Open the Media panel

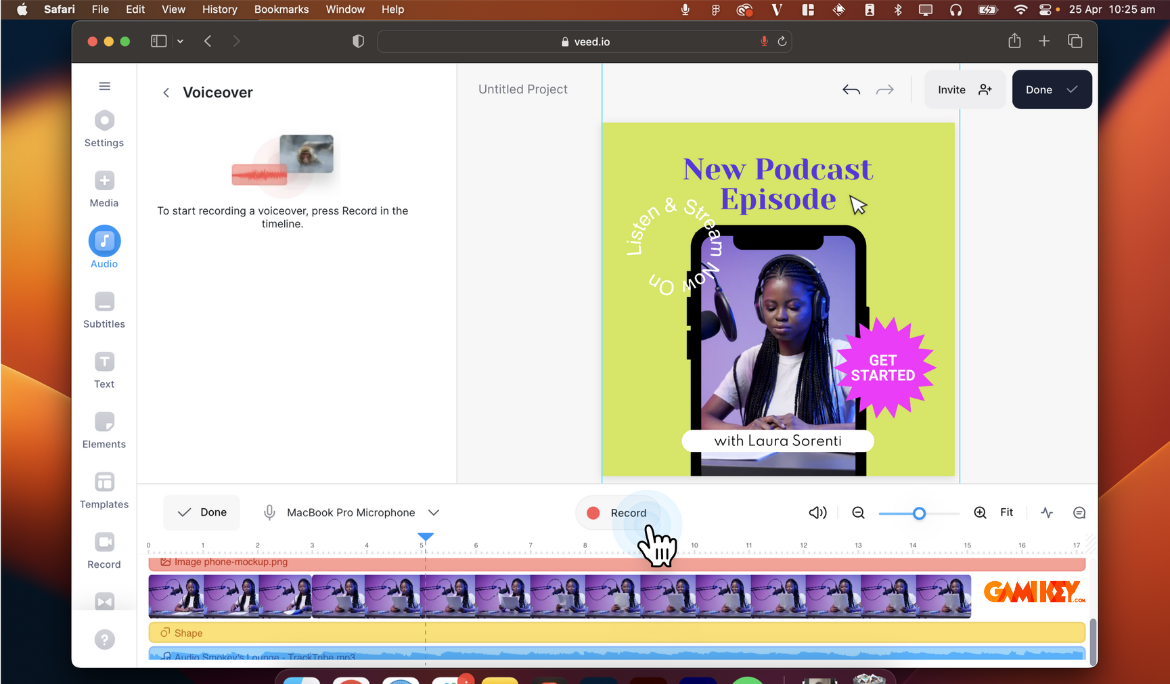104,189
